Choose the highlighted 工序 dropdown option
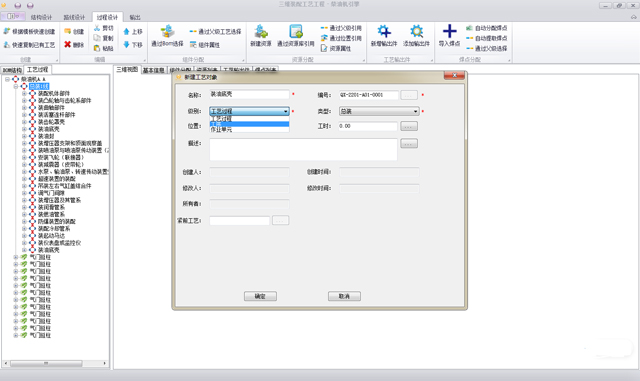This screenshot has width=640, height=381. [249, 124]
